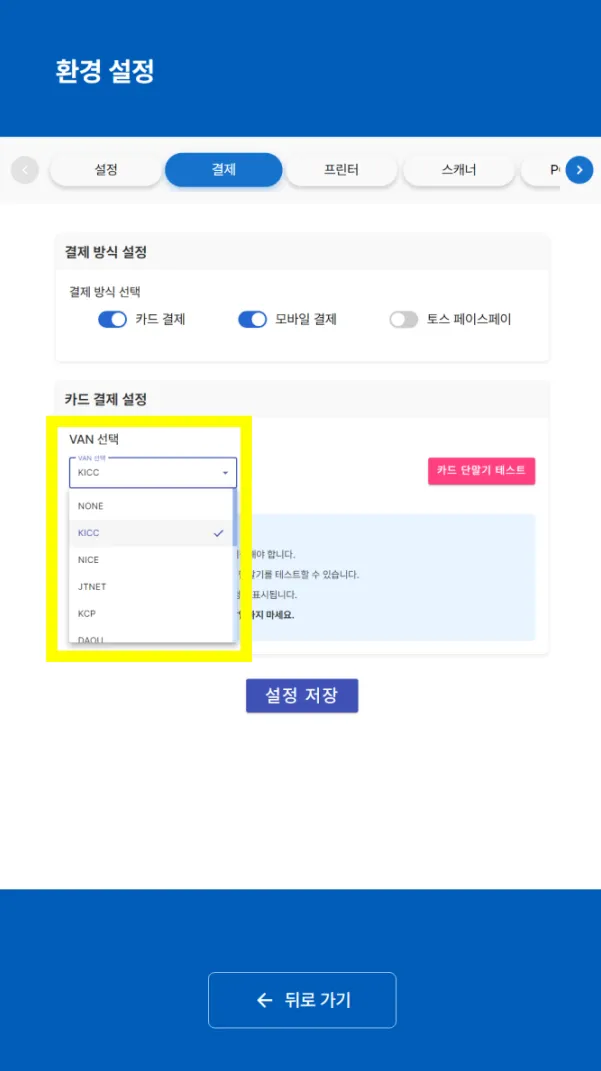601x1071 pixels.
Task: Click the back arrow icon in 뒤로 가기
Action: (265, 1000)
